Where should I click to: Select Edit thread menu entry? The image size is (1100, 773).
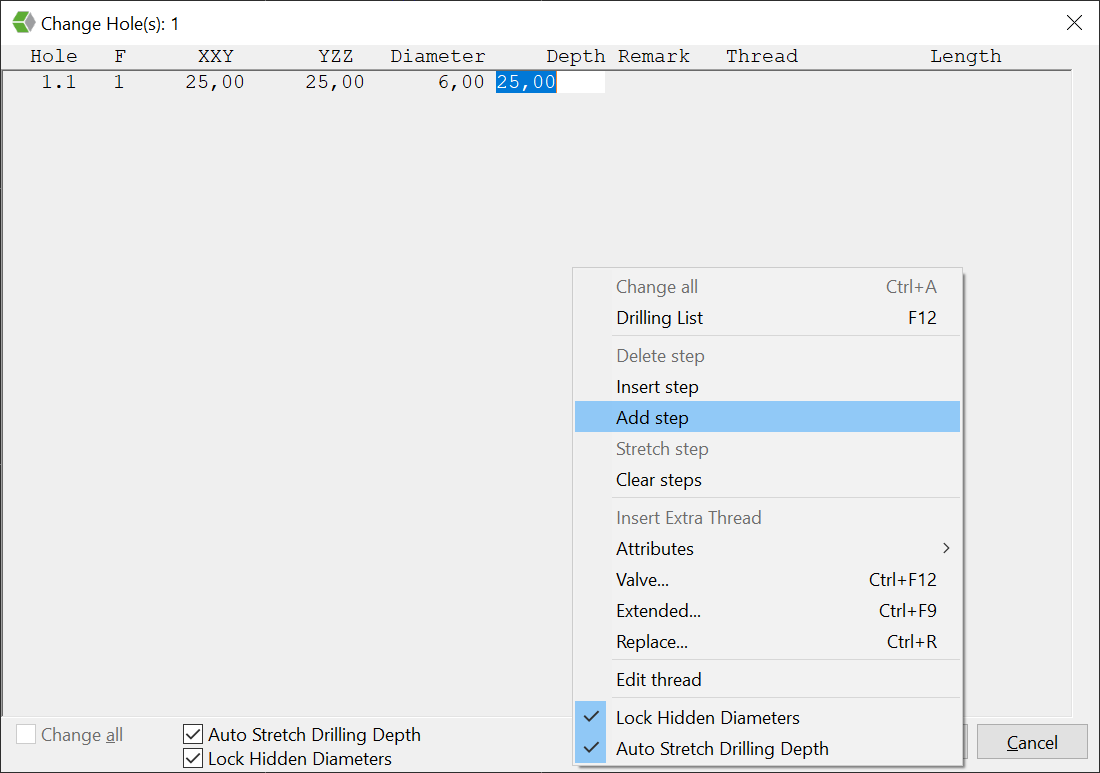point(767,679)
